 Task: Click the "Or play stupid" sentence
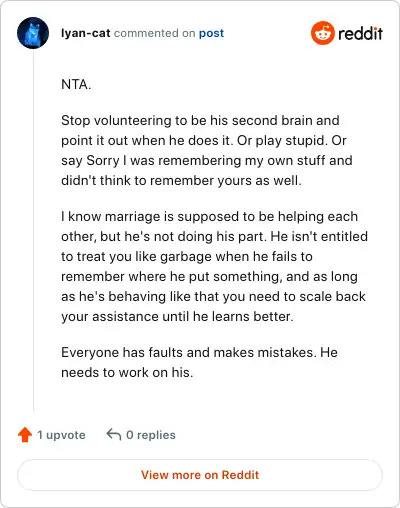click(x=282, y=140)
